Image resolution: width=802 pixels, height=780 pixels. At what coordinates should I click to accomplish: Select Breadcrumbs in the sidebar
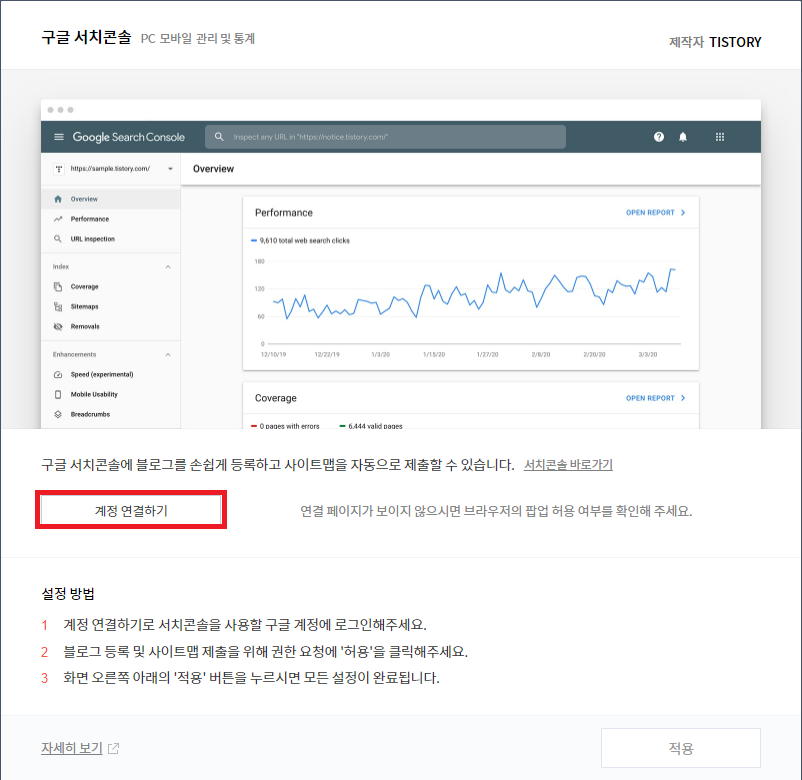[110, 414]
